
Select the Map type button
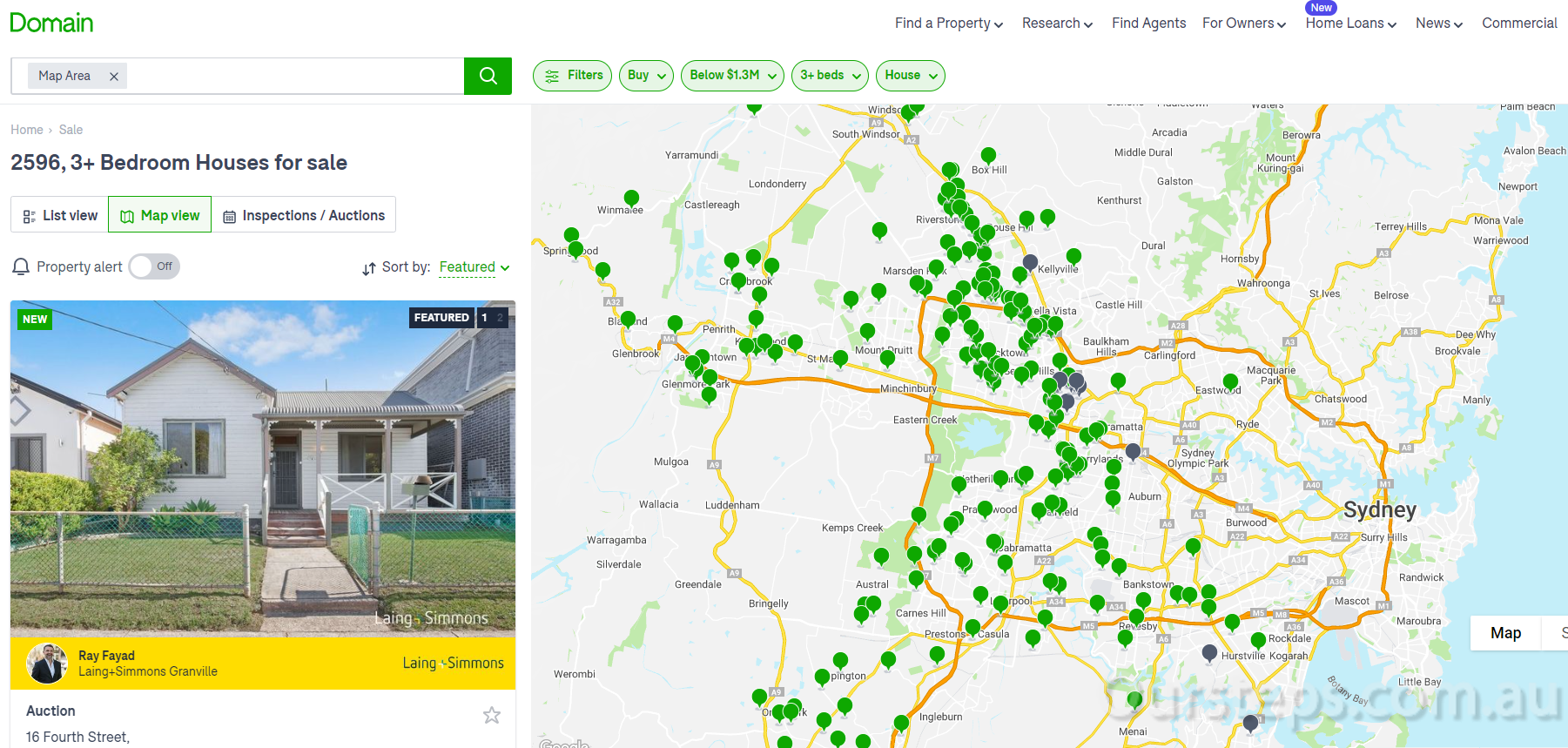click(x=1505, y=633)
